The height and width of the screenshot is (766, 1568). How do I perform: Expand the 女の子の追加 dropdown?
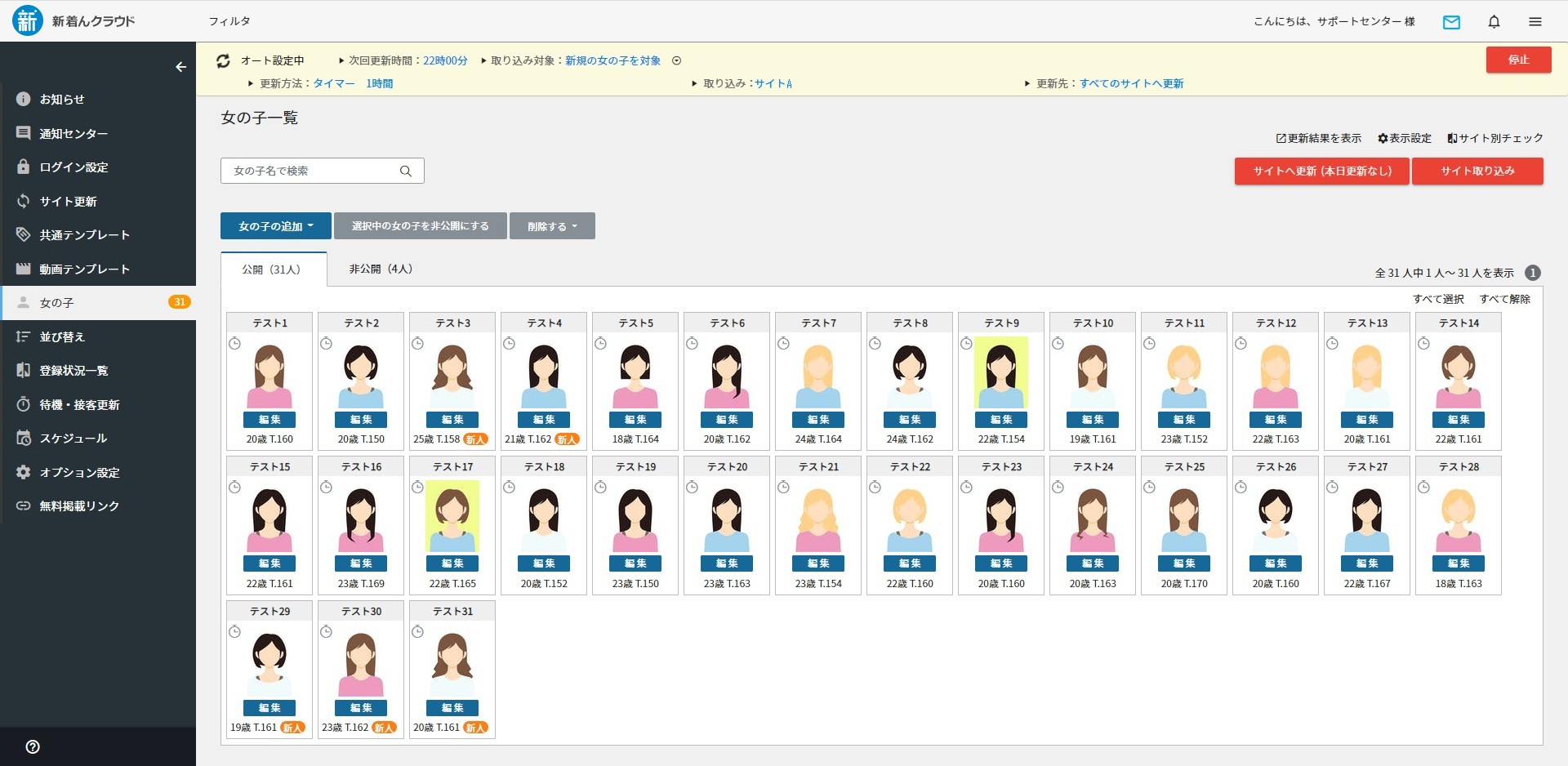point(275,226)
